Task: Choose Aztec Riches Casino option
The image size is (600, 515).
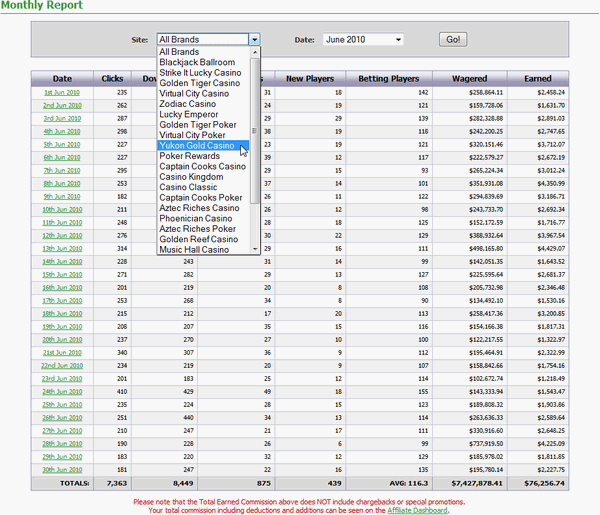Action: click(x=203, y=208)
